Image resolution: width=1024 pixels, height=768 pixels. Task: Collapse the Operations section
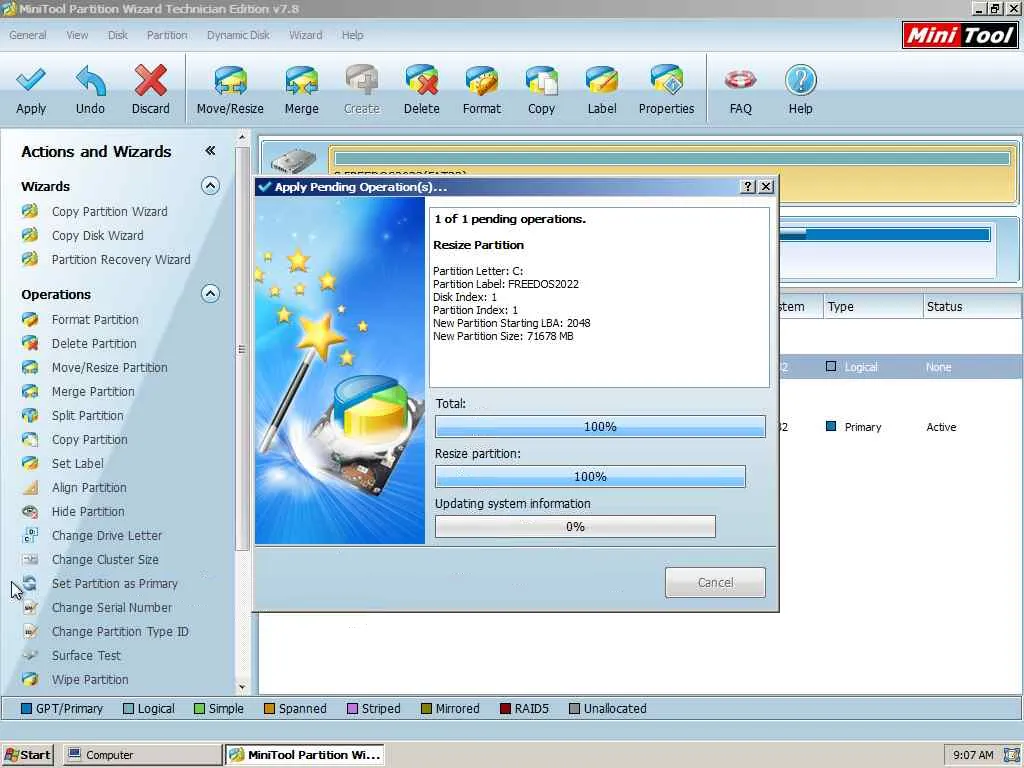coord(210,294)
